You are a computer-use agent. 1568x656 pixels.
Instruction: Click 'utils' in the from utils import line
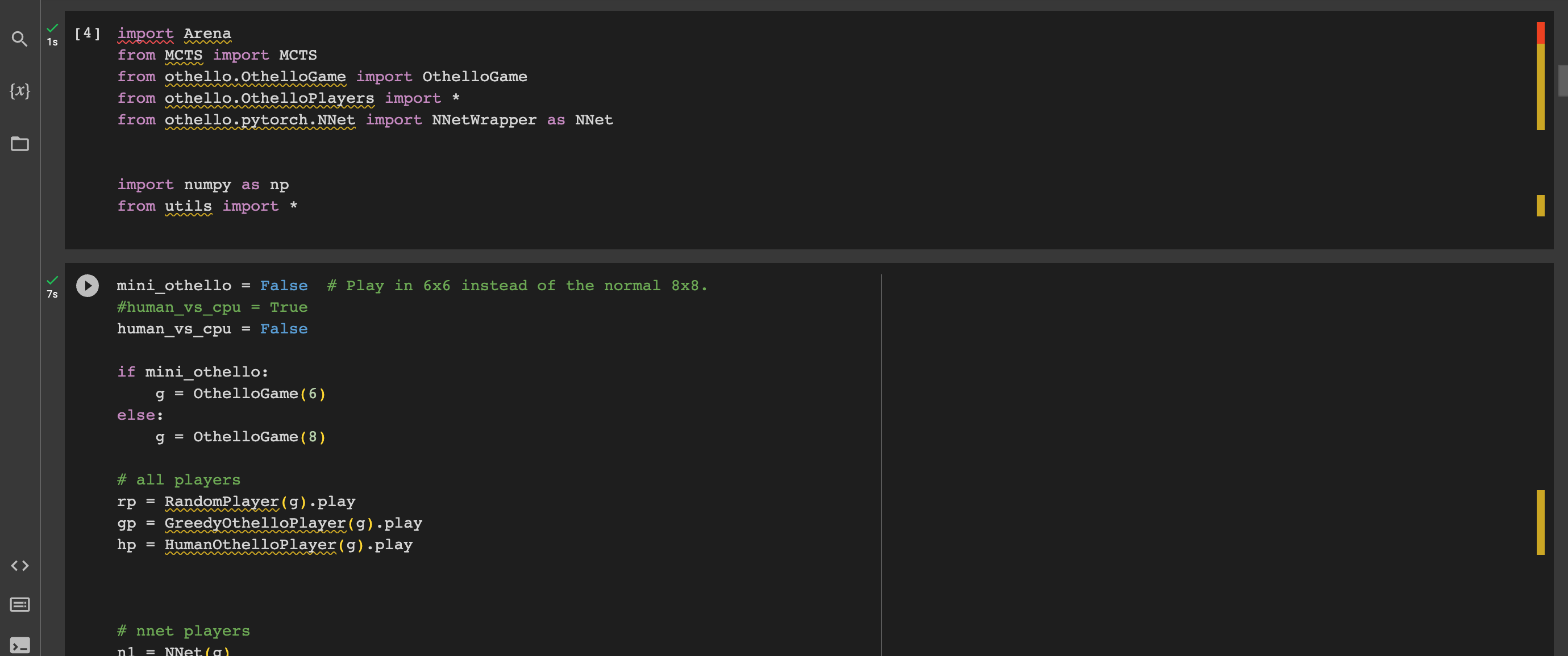click(188, 206)
